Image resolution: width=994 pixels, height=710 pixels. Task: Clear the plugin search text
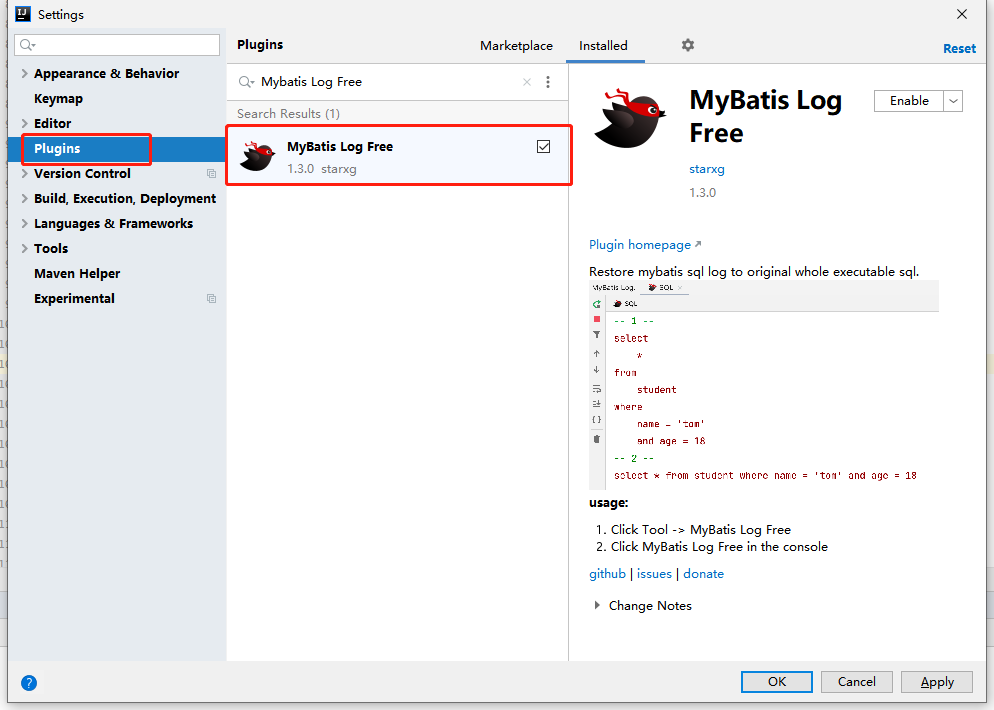[x=527, y=82]
